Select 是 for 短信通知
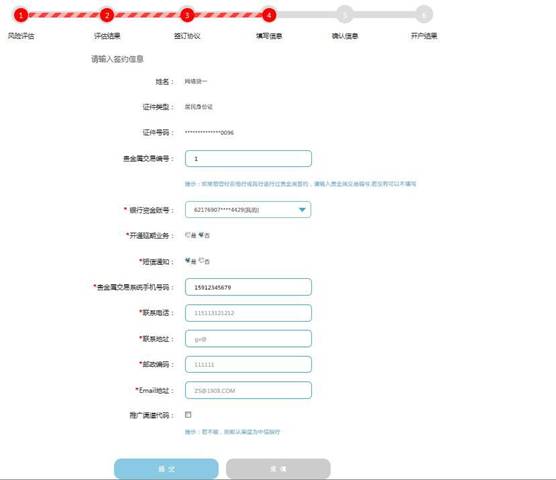 (x=188, y=261)
